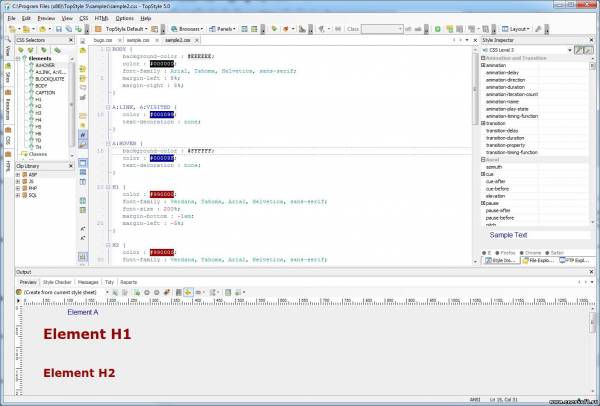Select transition-duration property in Style Inspector

pyautogui.click(x=505, y=138)
